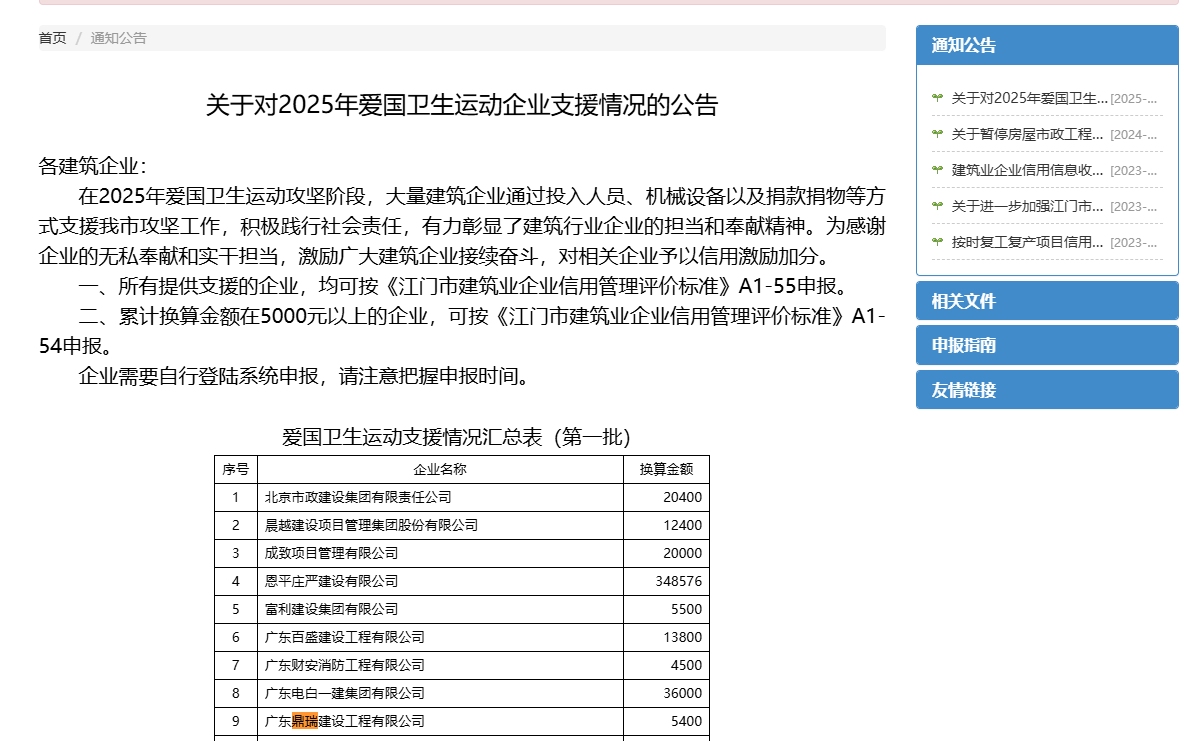1193x741 pixels.
Task: Go to 通知公告 in the breadcrumb
Action: 118,38
